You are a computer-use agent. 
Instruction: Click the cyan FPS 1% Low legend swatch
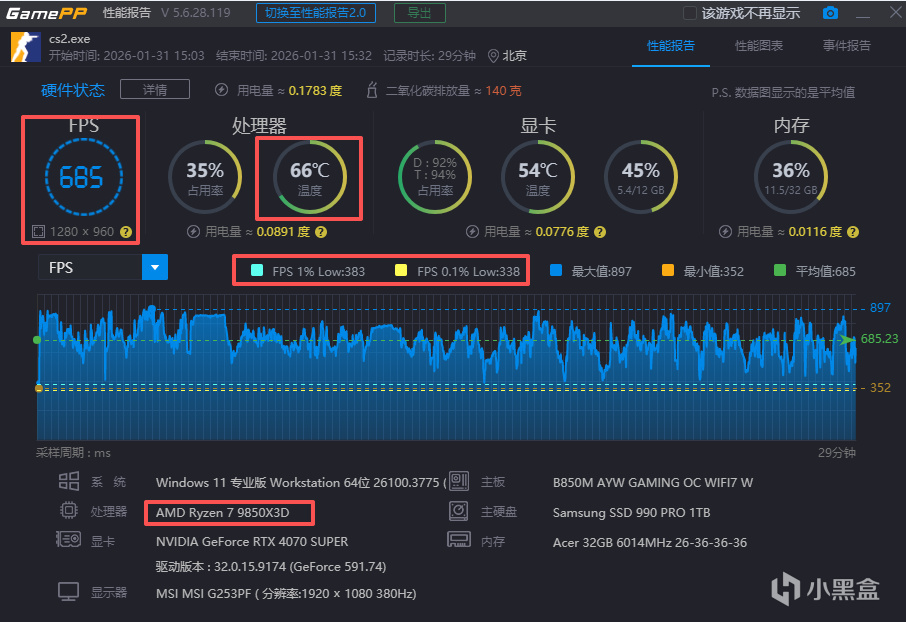(257, 271)
